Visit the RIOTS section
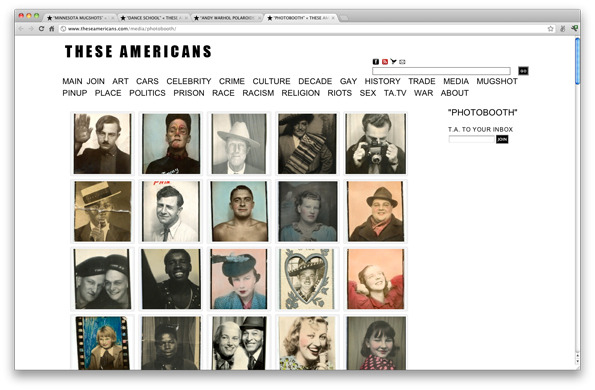This screenshot has height=390, width=595. (x=340, y=93)
